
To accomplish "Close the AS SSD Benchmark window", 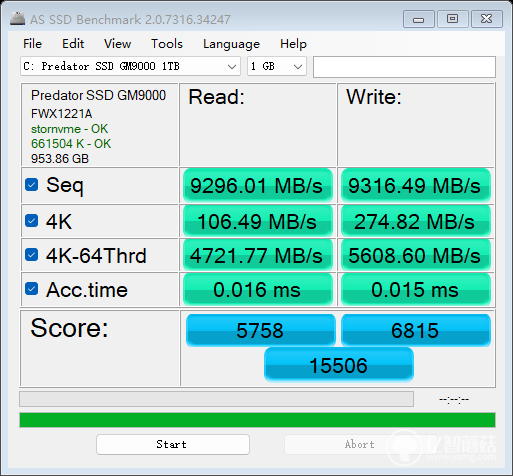I will [487, 19].
